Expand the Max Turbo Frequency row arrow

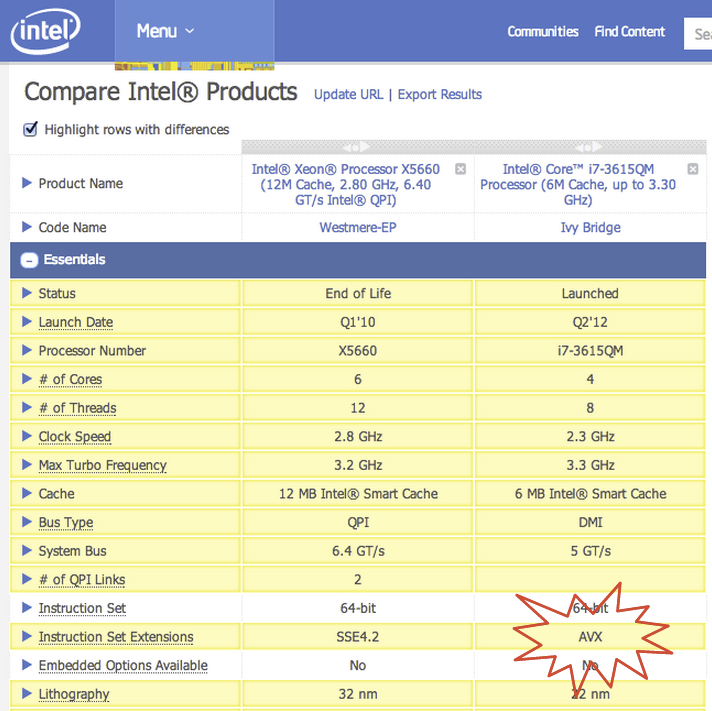point(27,464)
